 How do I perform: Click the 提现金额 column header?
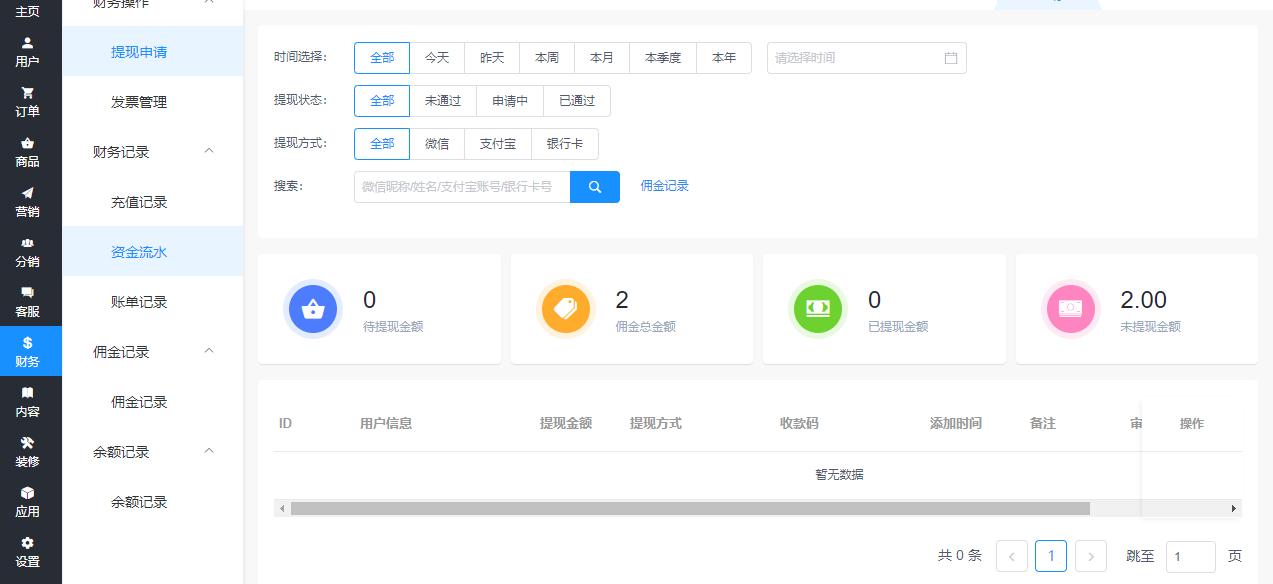566,423
